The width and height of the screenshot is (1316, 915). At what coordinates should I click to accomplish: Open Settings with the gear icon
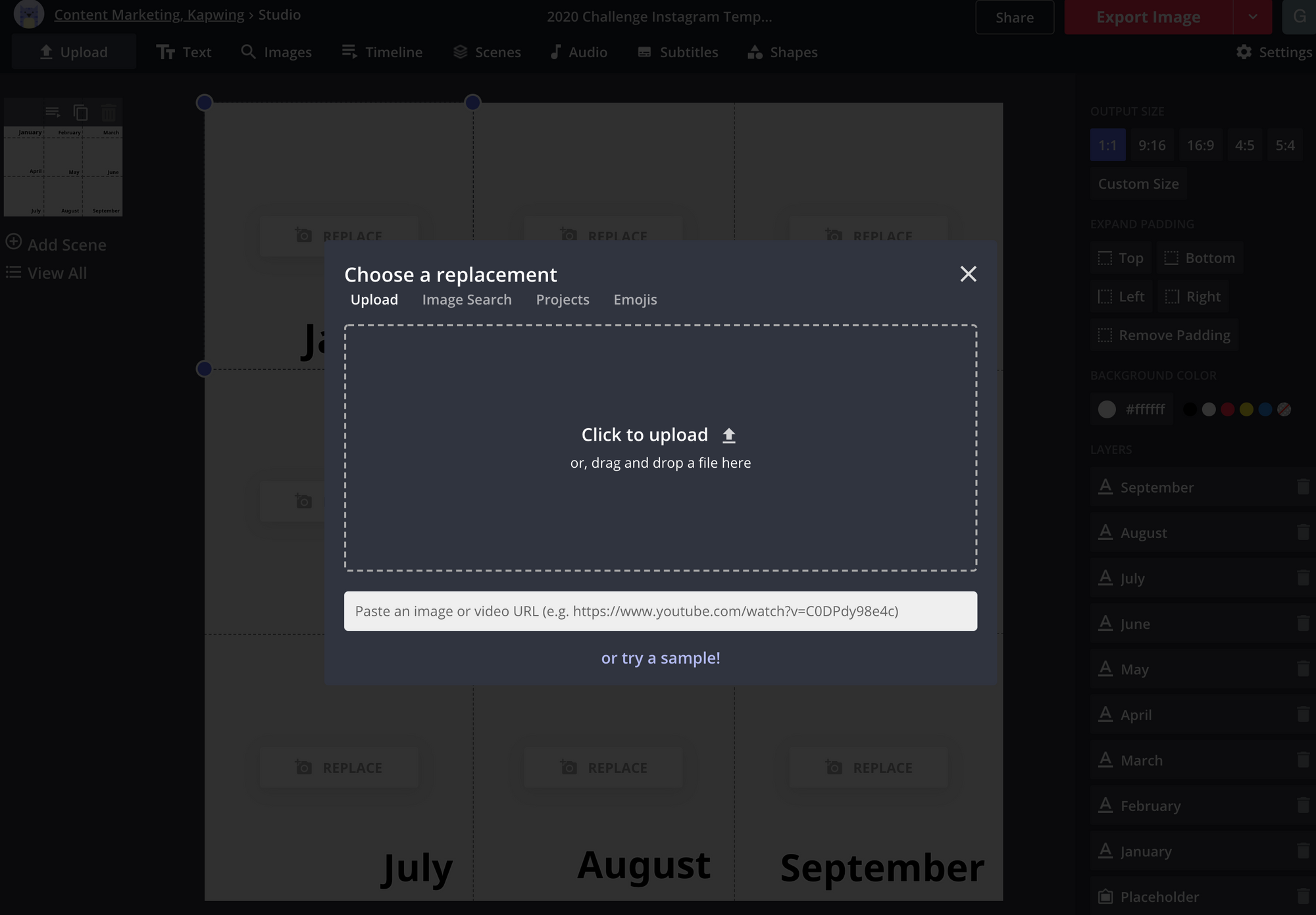point(1244,52)
